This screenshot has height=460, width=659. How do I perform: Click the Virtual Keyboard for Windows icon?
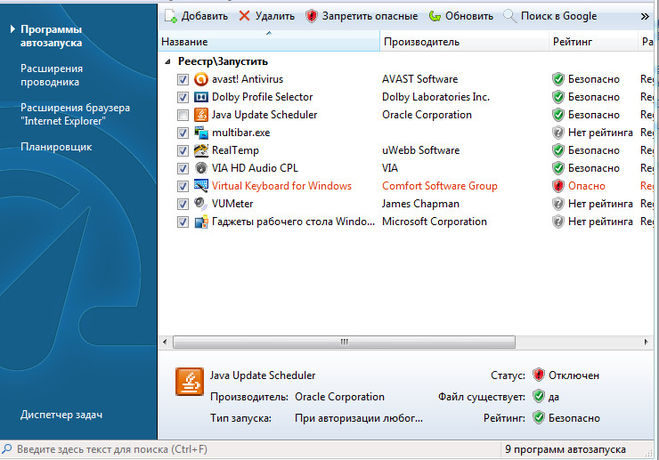201,186
